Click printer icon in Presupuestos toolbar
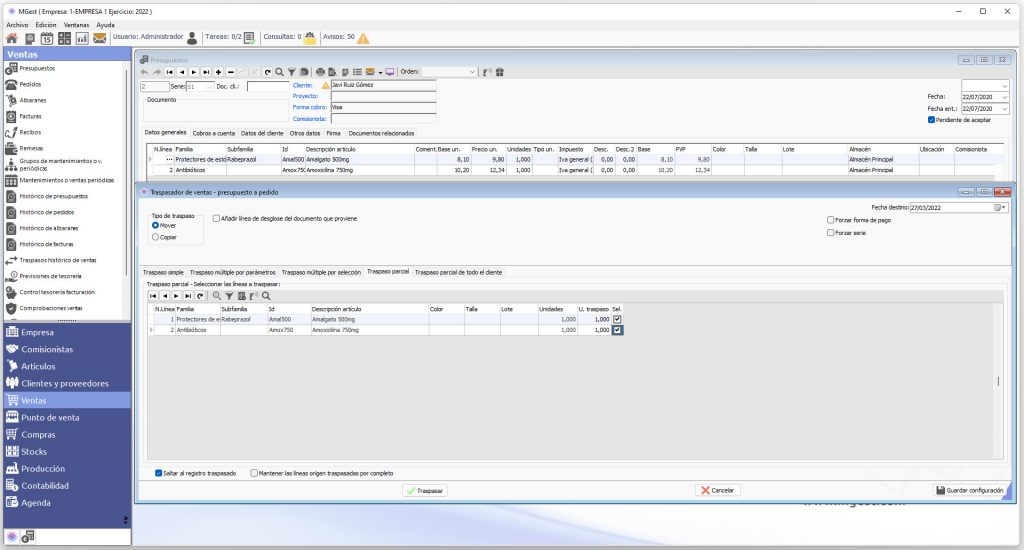1024x550 pixels. 320,72
